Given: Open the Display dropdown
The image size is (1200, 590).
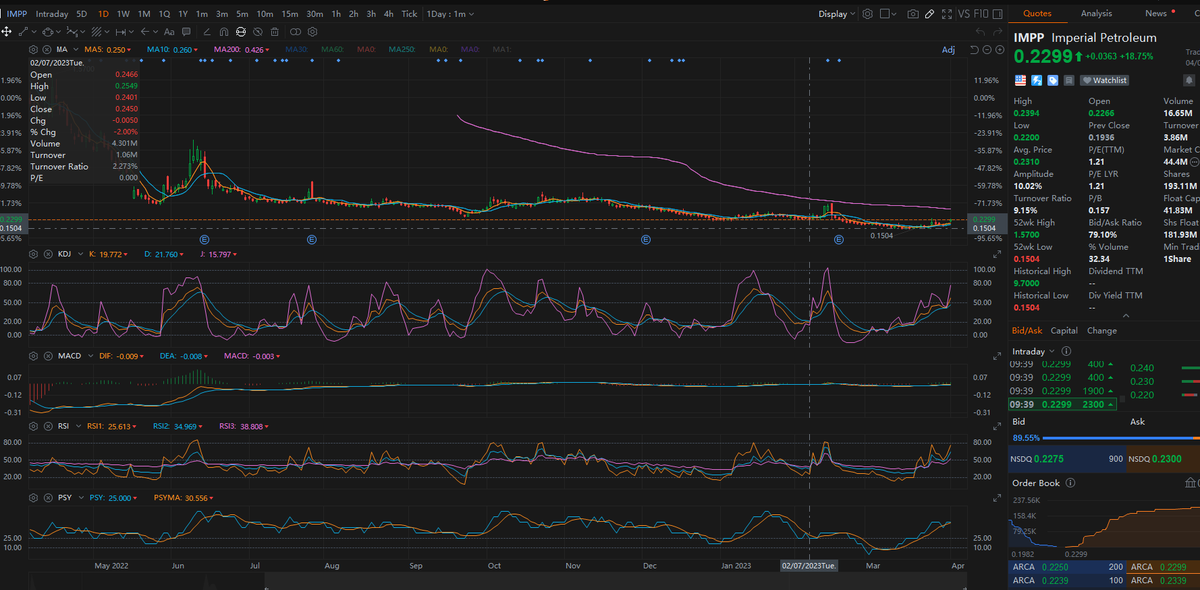Looking at the screenshot, I should 838,14.
